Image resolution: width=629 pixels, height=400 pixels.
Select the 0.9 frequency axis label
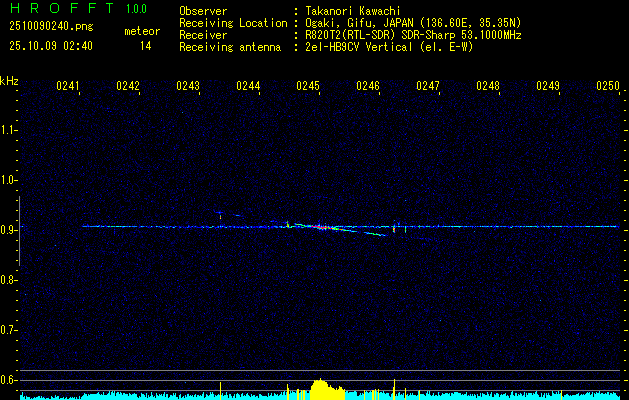coord(9,230)
